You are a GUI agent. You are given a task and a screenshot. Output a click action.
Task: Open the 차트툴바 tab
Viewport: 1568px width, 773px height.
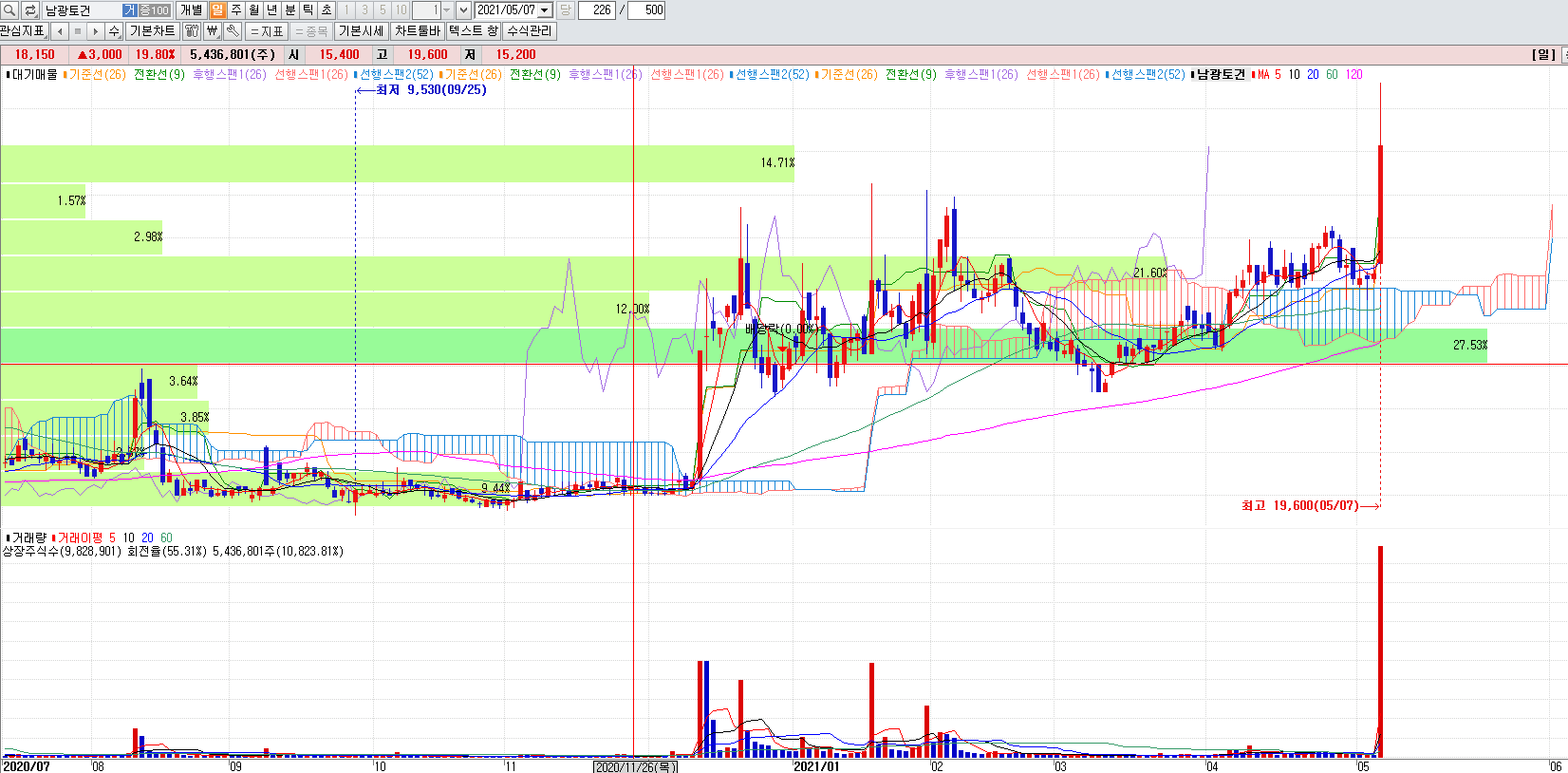[x=418, y=31]
